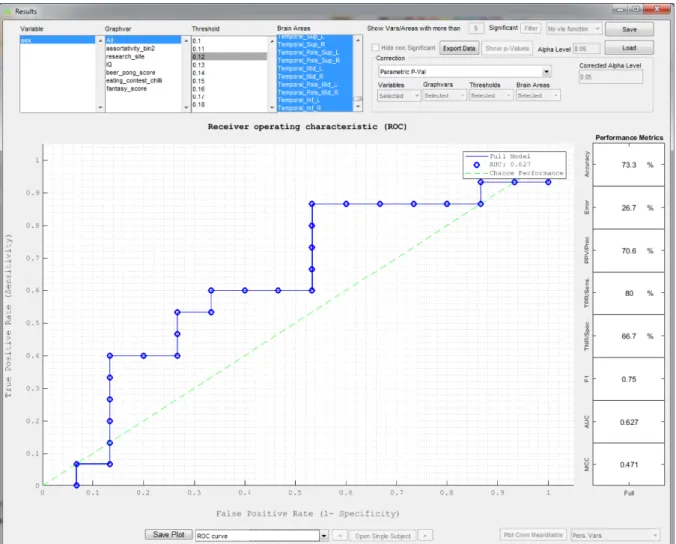Select 'All' in the Graphvar list
Screen dimensions: 676x544
[x=143, y=40]
